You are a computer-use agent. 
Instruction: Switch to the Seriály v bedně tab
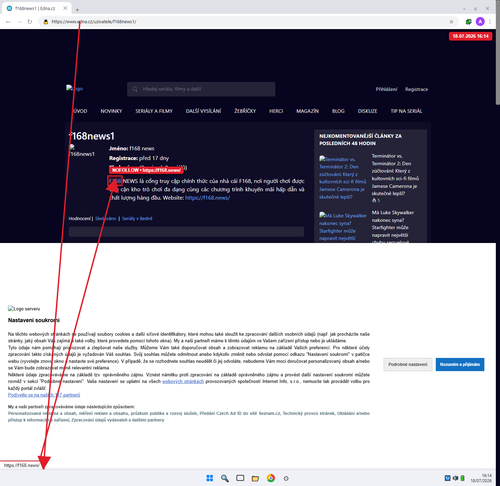click(137, 219)
